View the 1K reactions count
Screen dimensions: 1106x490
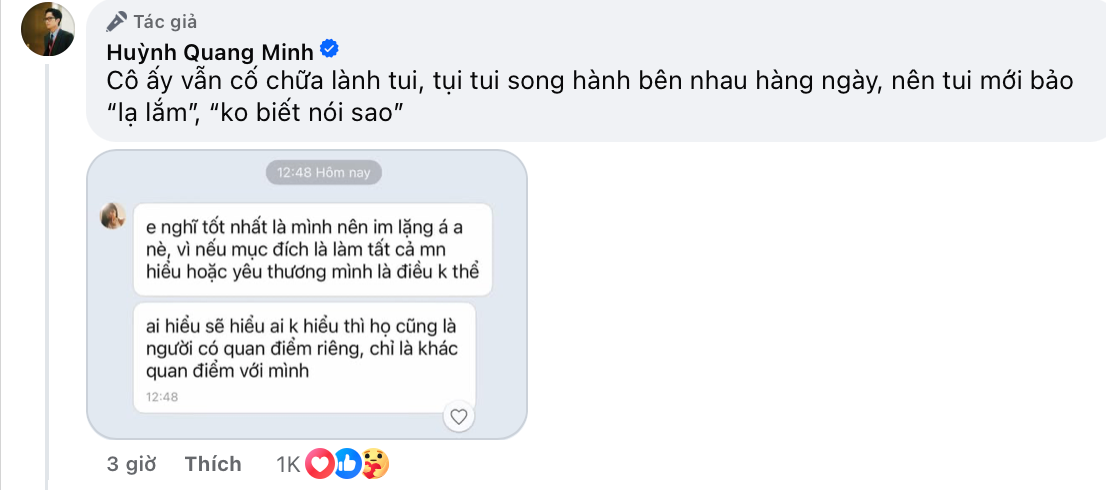[288, 464]
